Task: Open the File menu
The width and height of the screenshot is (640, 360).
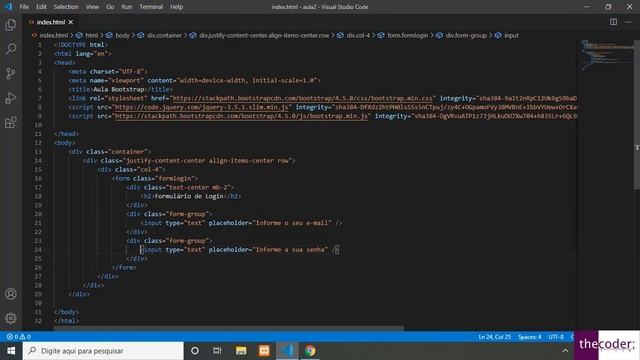Action: point(24,7)
